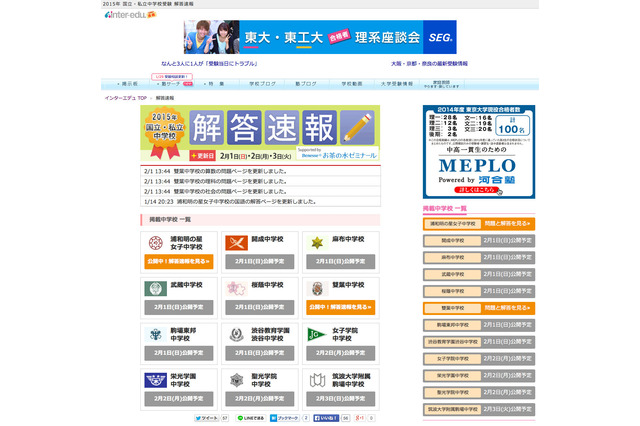
Task: Click the Google +1 button
Action: 360,418
